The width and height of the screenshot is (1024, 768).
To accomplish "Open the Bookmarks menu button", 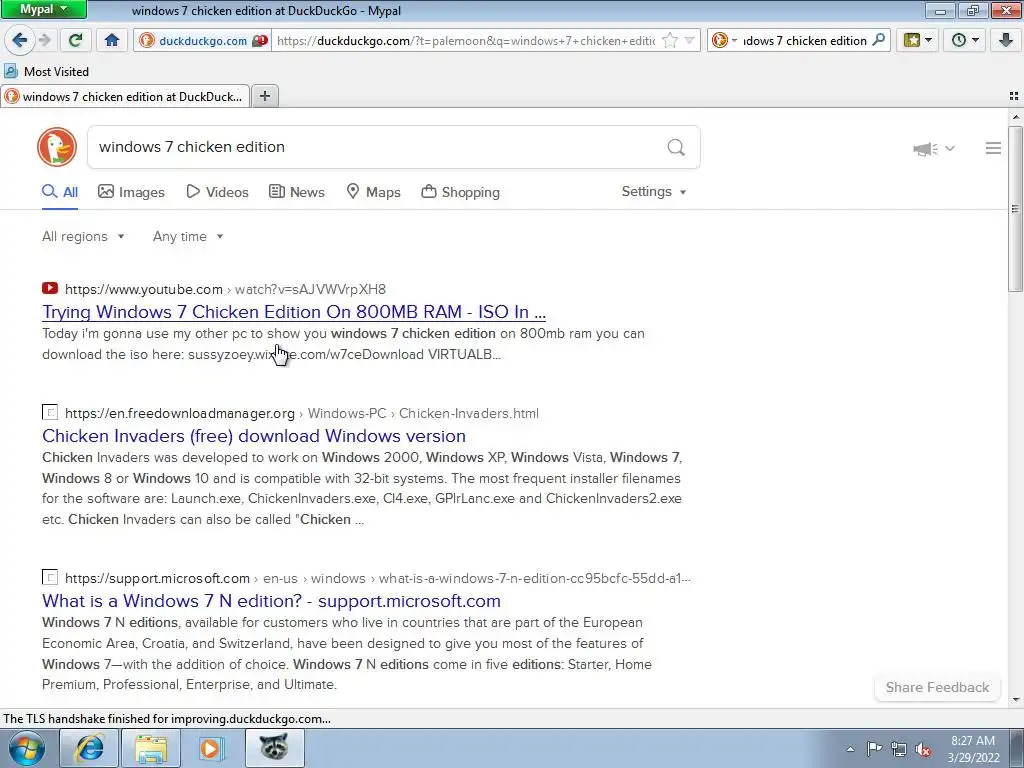I will 918,40.
